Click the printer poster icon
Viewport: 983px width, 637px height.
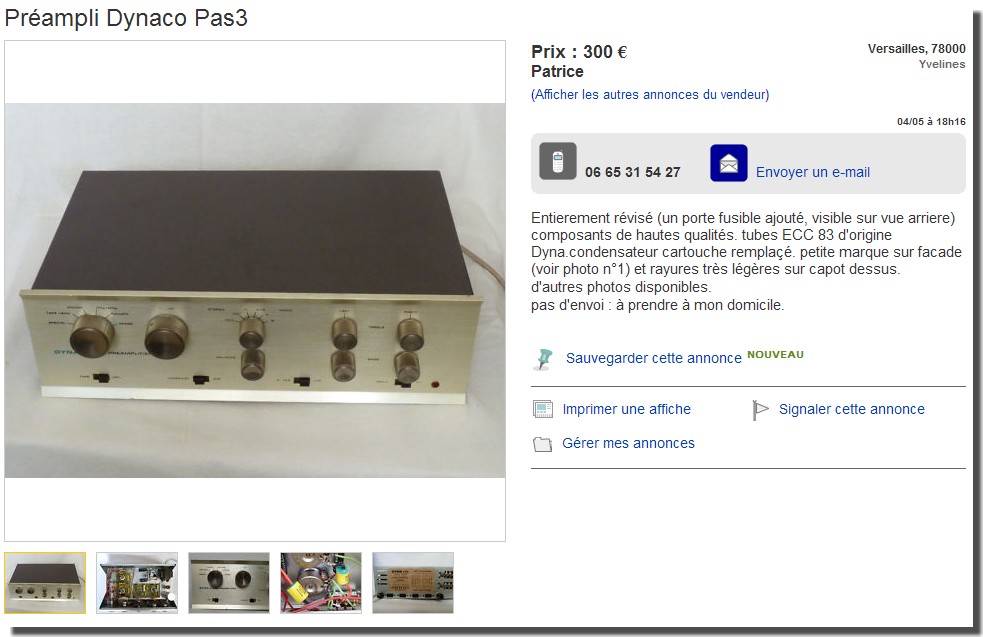[542, 409]
